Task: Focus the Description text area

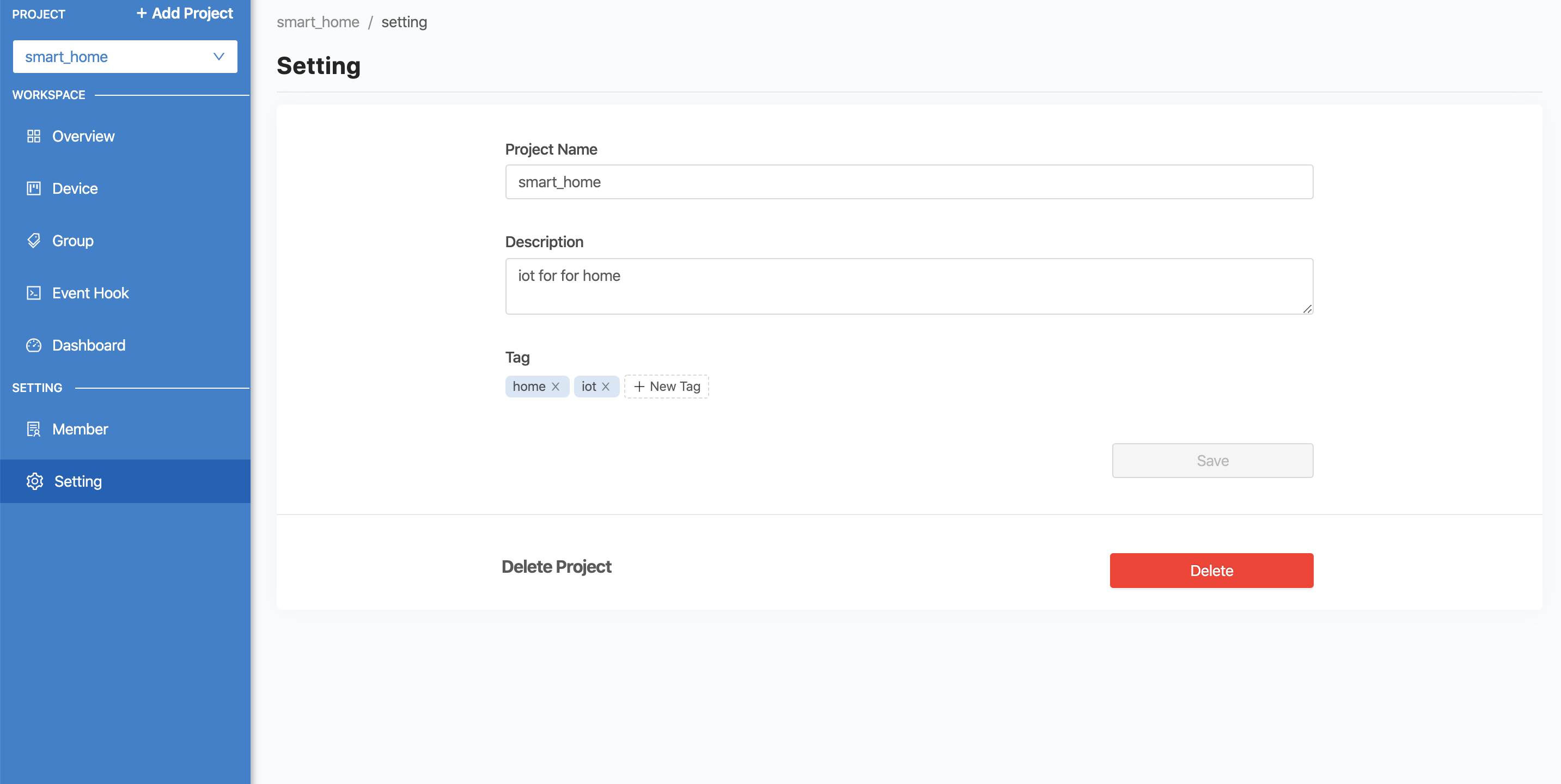Action: 909,286
